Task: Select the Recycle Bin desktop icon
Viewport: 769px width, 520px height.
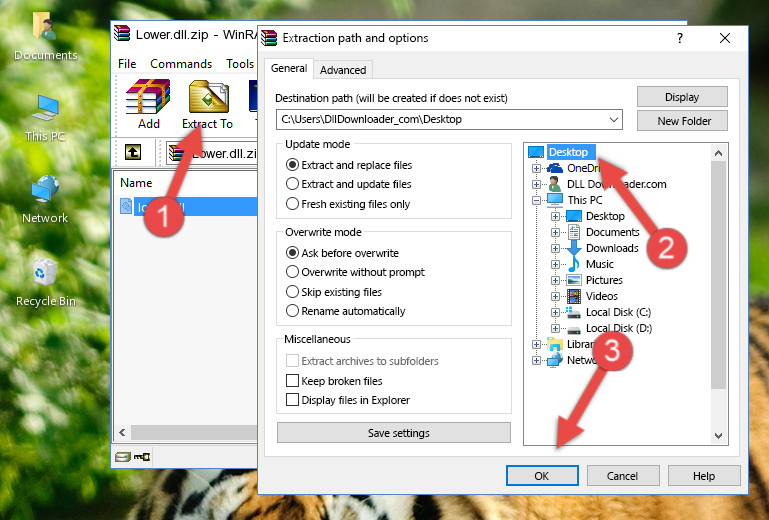Action: 46,283
